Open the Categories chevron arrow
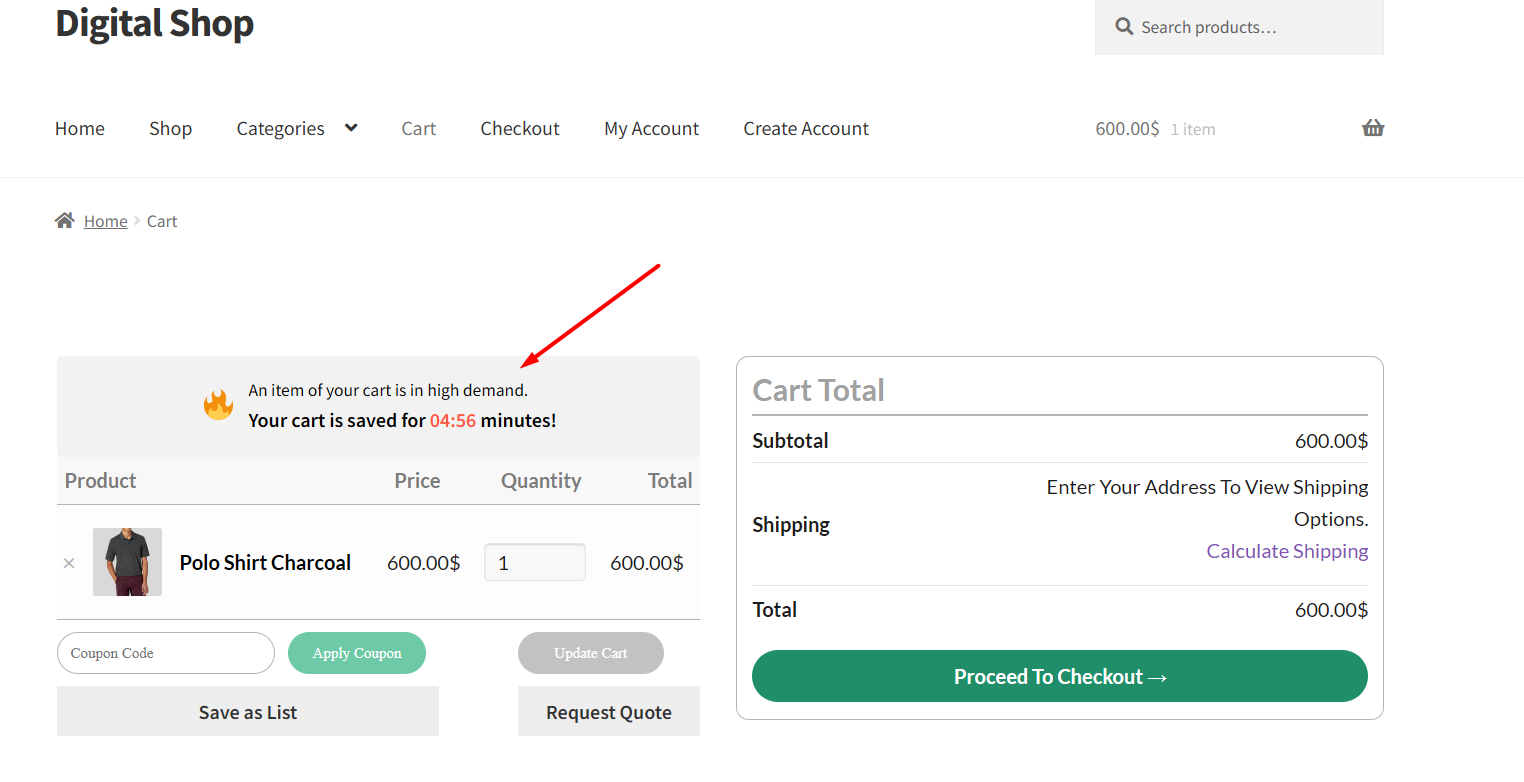The image size is (1524, 782). pos(350,128)
